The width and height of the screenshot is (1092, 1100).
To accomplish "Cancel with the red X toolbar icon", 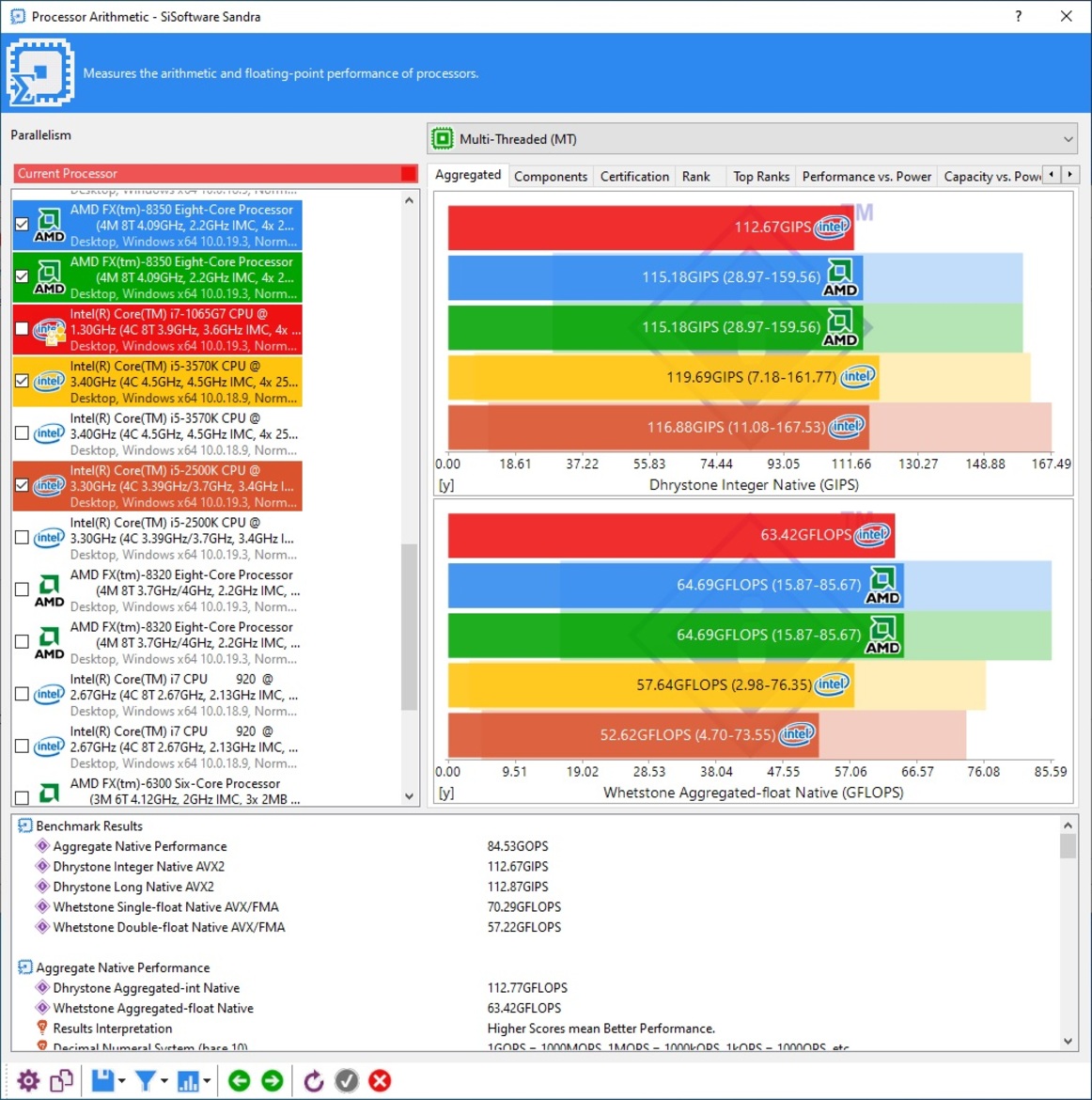I will tap(380, 1080).
